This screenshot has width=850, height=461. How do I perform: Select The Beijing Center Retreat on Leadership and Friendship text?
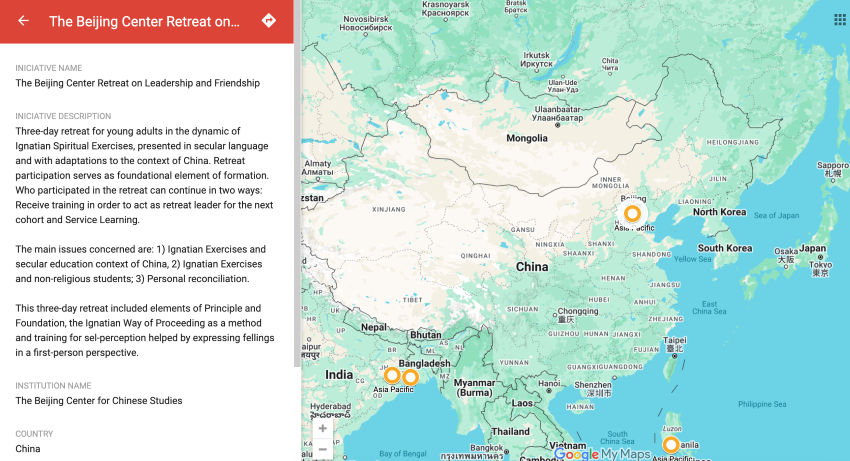[138, 83]
